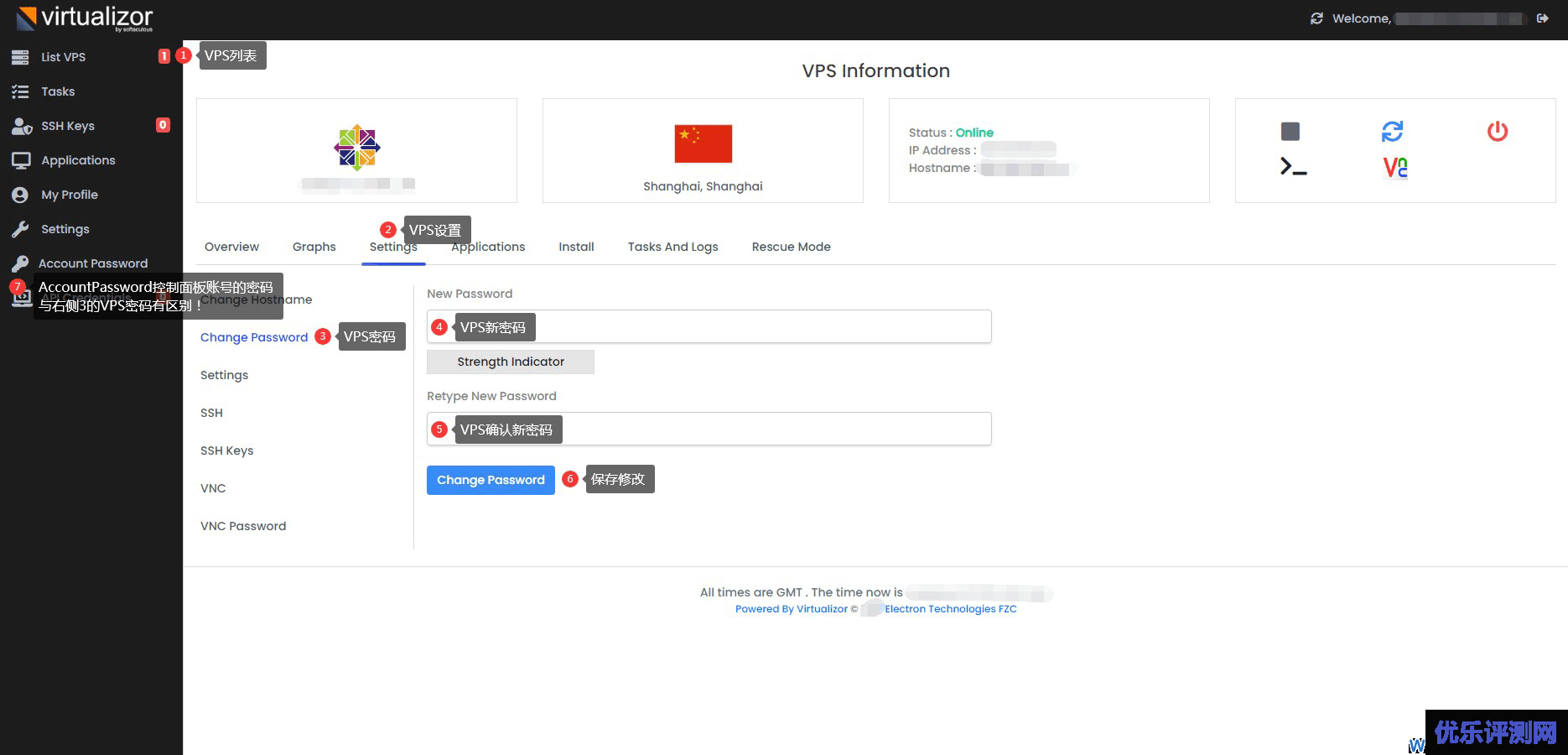Click the CentOS operating system logo
1568x755 pixels.
[357, 148]
